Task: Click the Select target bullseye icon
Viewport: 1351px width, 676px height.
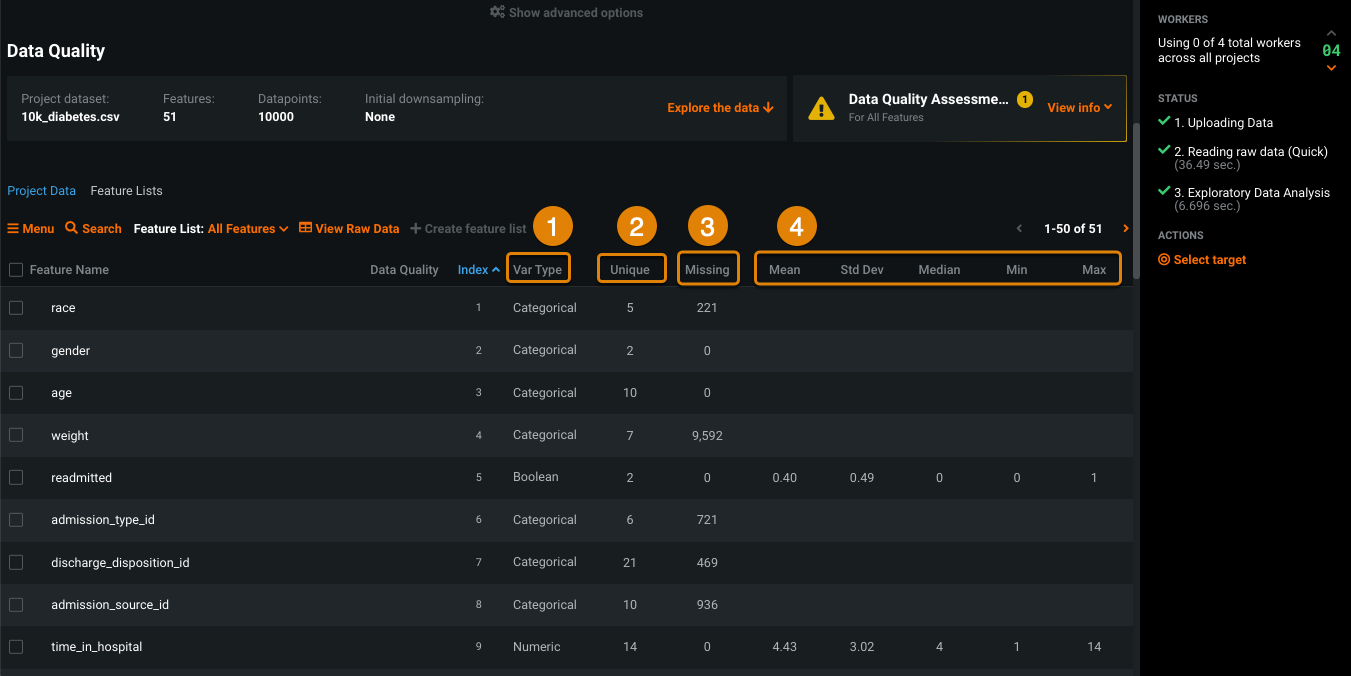Action: (1164, 260)
